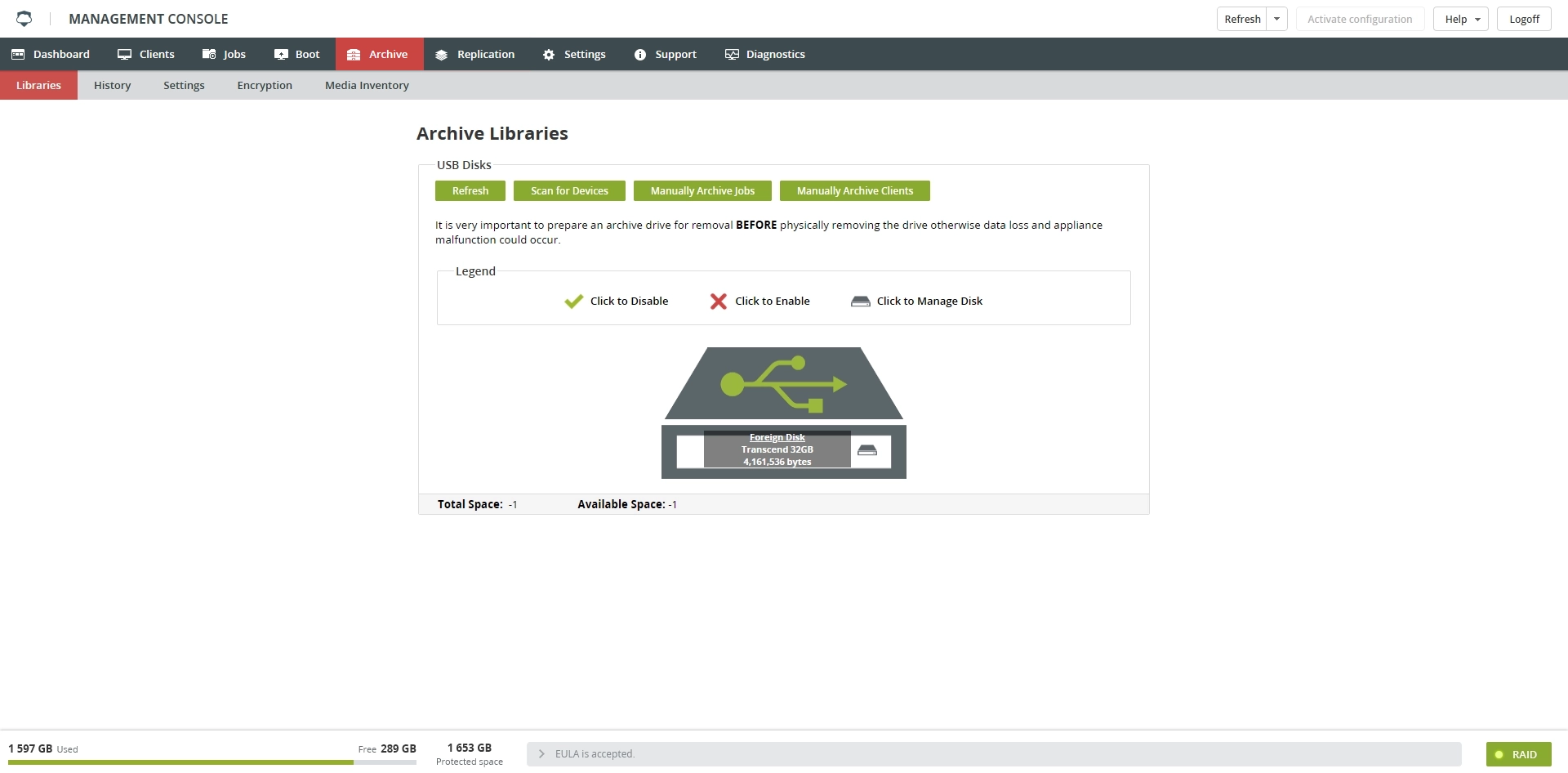Screen dimensions: 1568x773
Task: Click the console logo icon in the header
Action: pyautogui.click(x=24, y=19)
